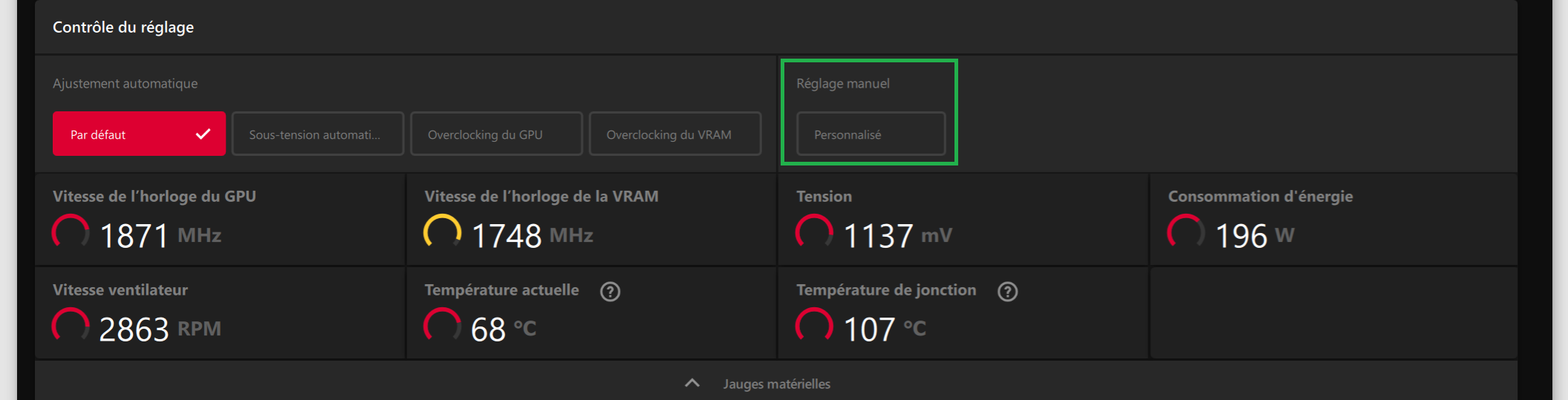Click the power consumption gauge icon
The image size is (1568, 400).
click(1185, 232)
